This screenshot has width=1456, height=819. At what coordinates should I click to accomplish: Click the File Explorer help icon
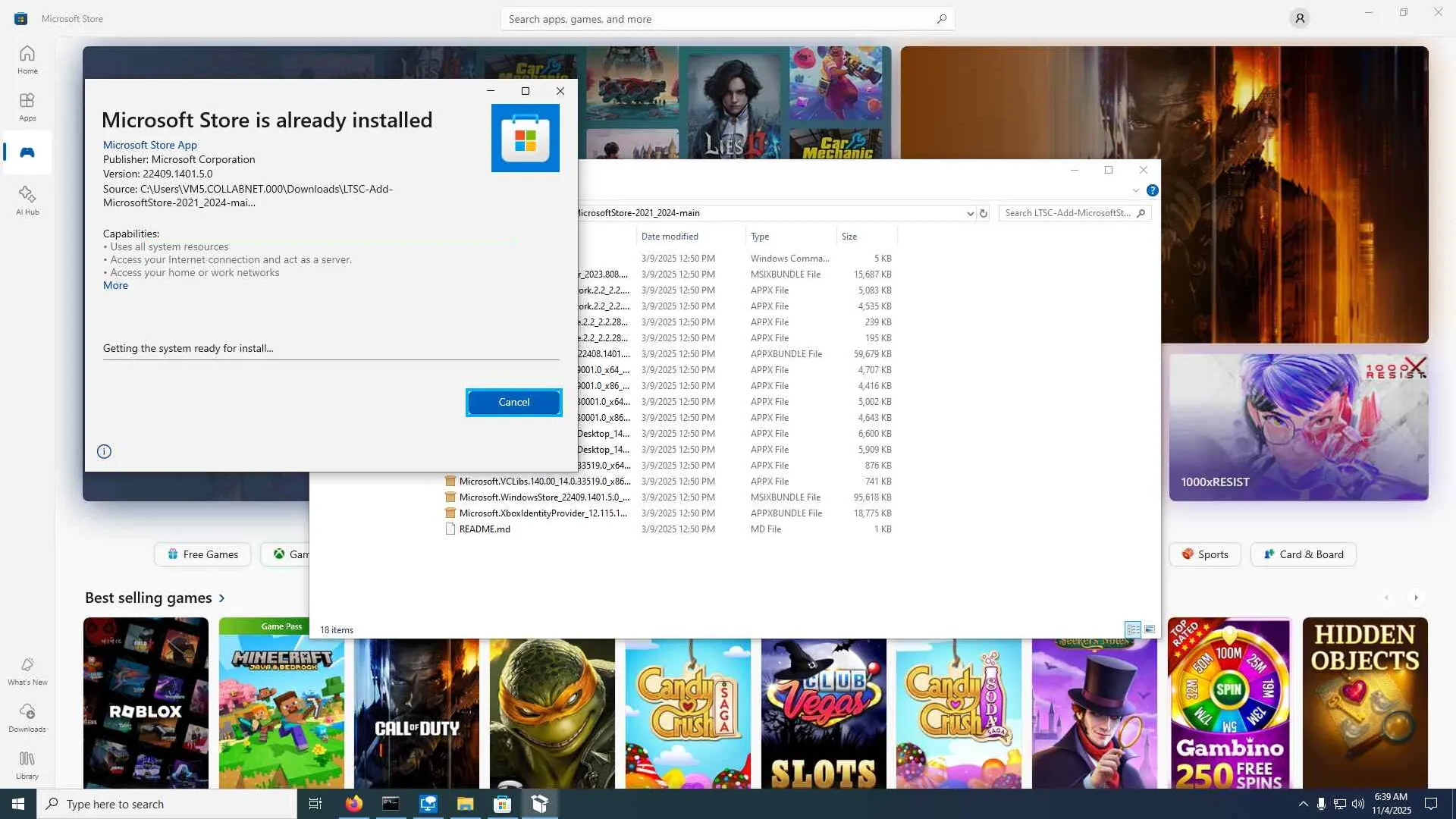tap(1152, 190)
